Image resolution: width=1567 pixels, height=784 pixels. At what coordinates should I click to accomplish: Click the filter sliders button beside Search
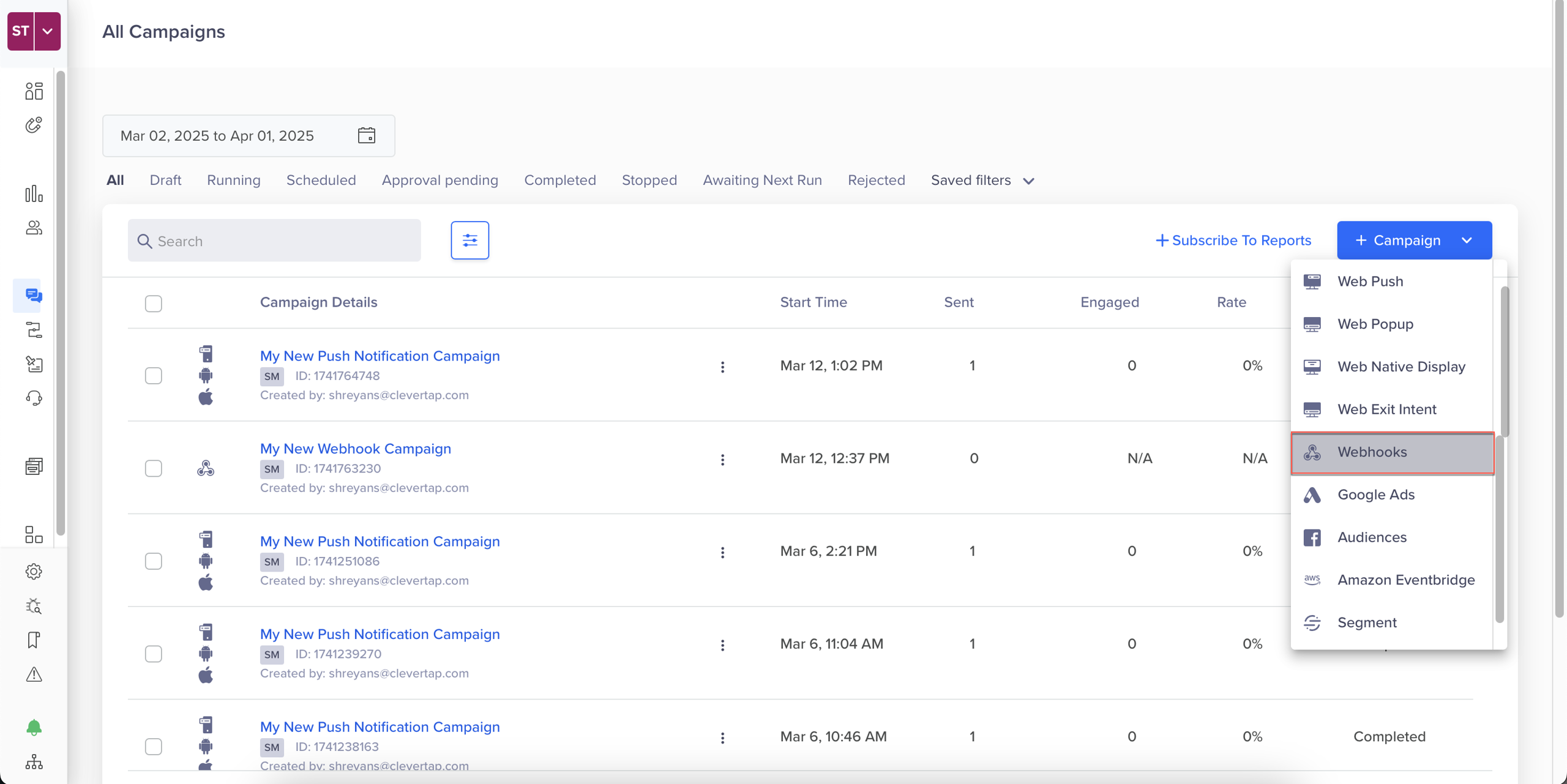point(470,241)
